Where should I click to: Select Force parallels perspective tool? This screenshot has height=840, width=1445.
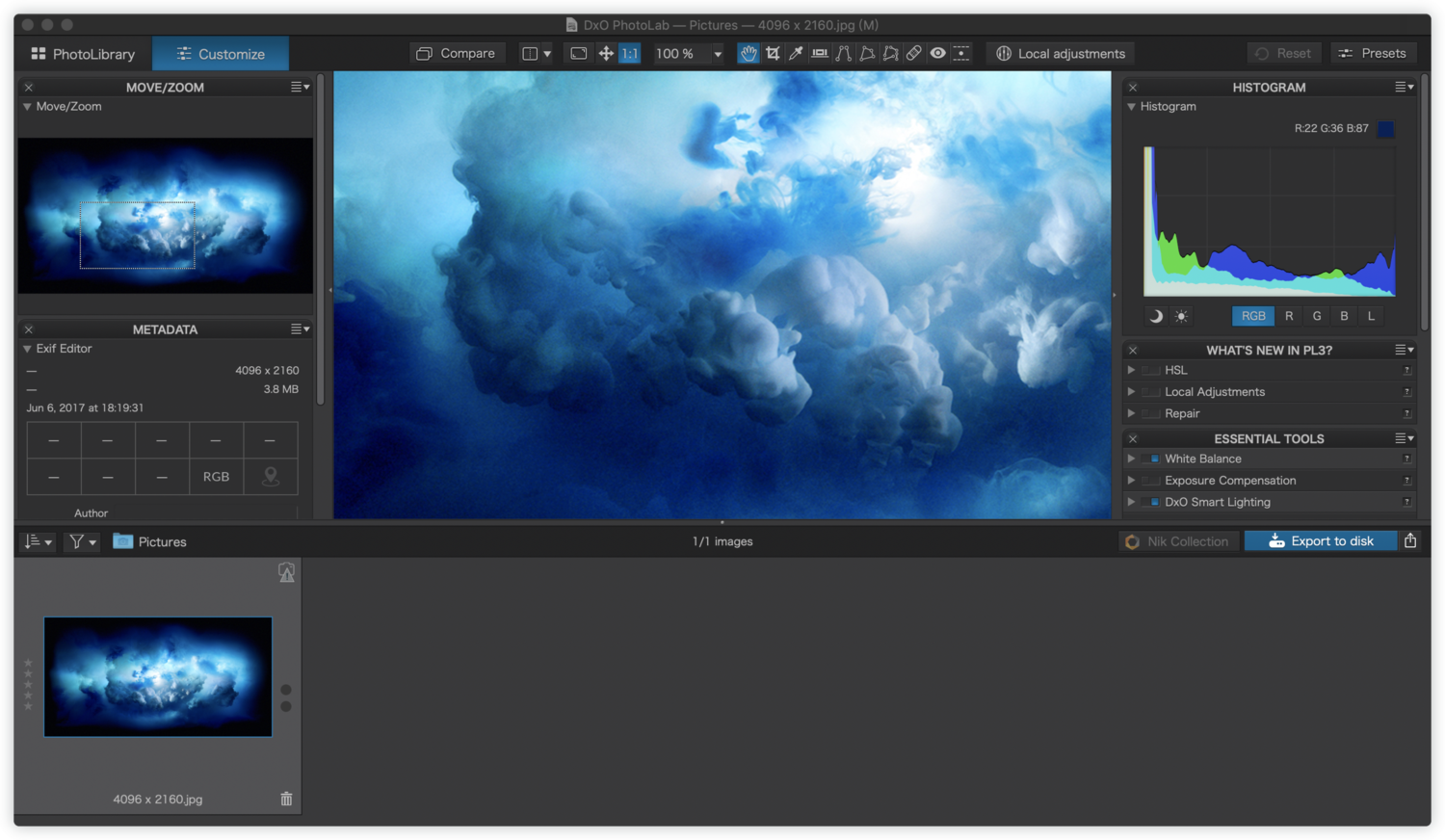click(844, 54)
